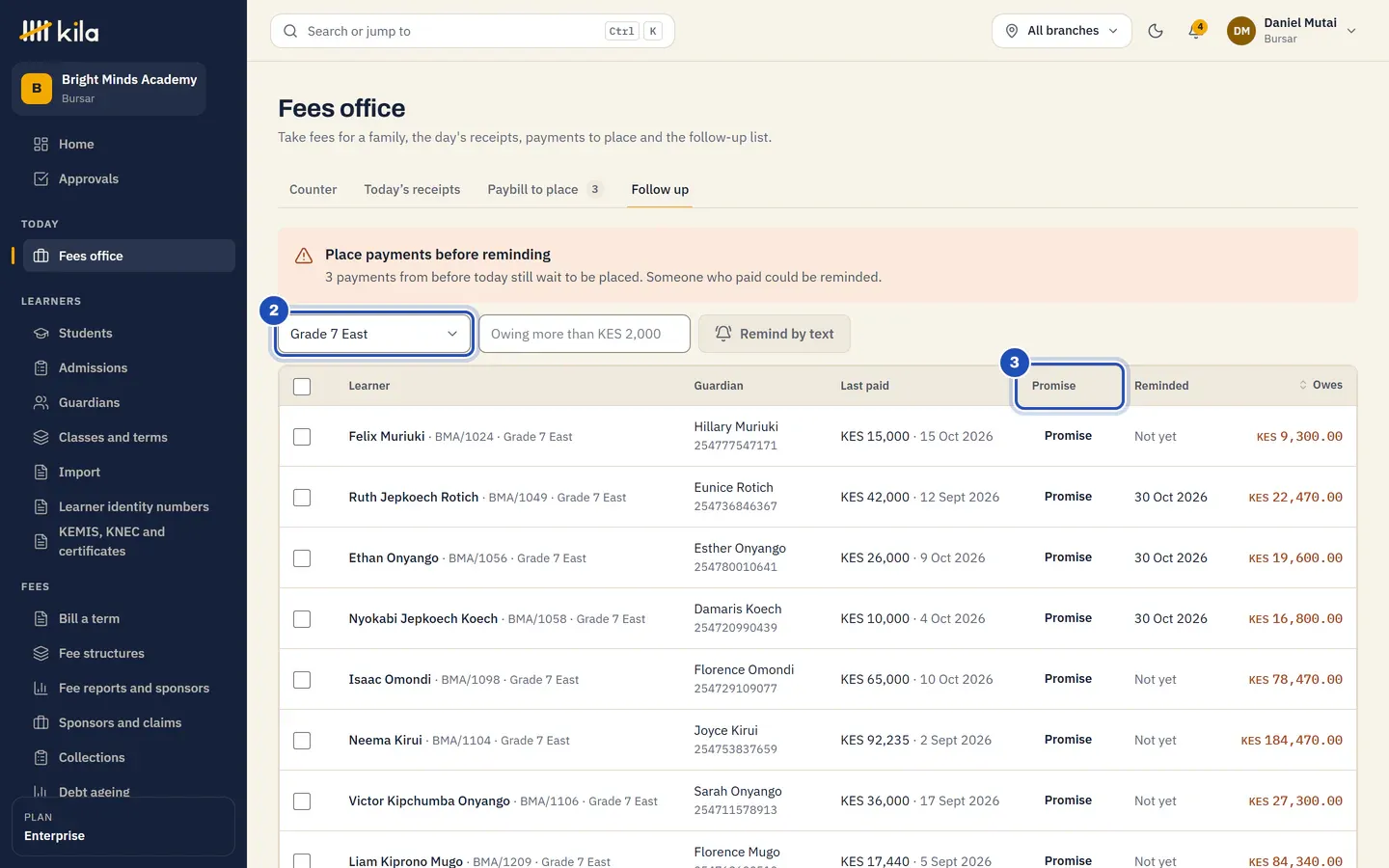Screen dimensions: 1389x868
Task: Open Approvals via its checkmark icon
Action: 41,178
